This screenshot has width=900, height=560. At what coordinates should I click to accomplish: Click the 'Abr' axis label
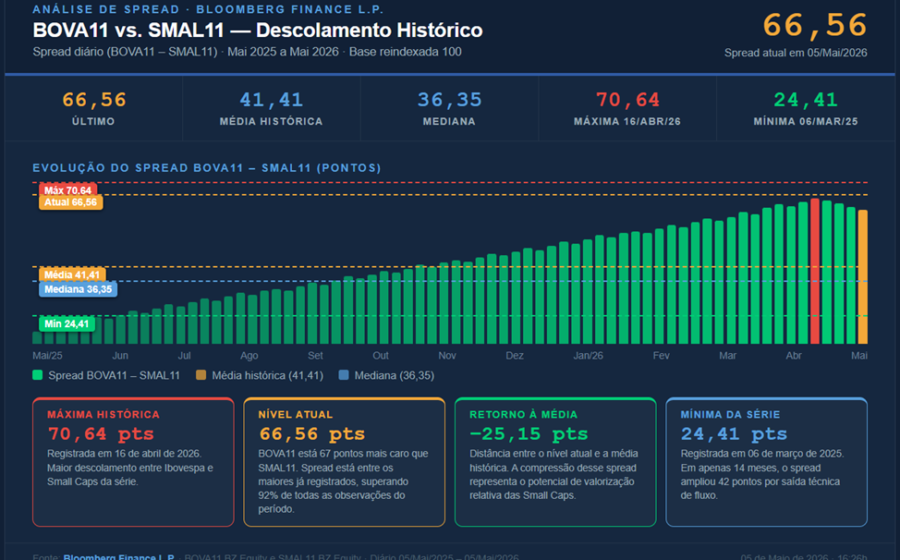(x=794, y=356)
